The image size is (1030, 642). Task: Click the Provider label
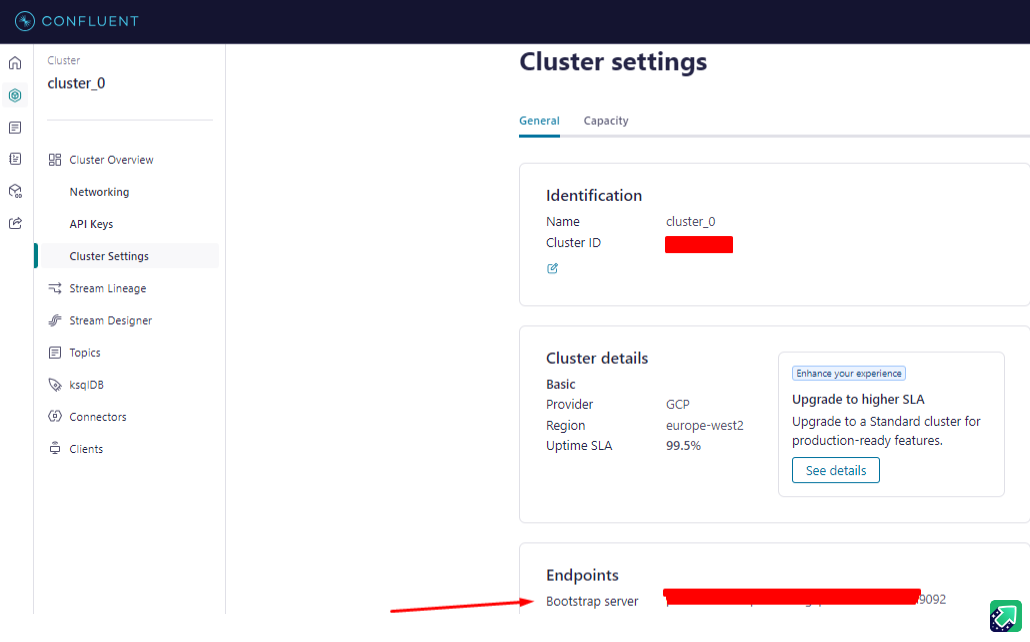[x=570, y=404]
